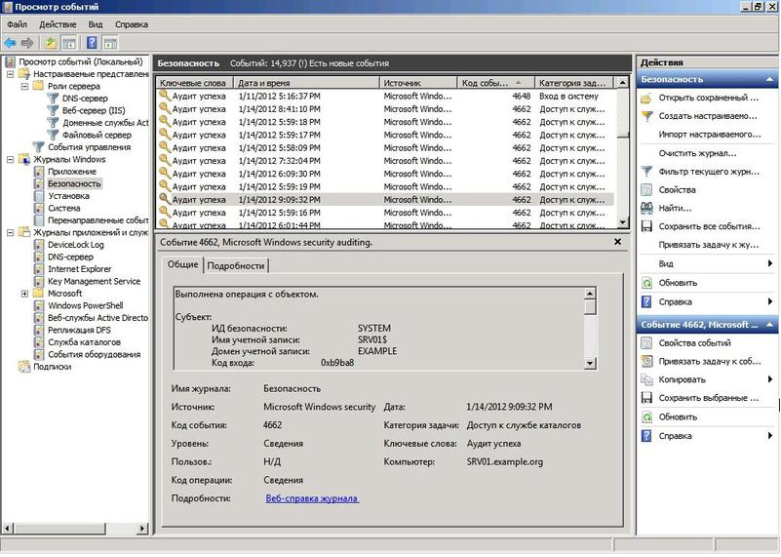Viewport: 781px width, 557px height.
Task: Sort by Дата и время column header
Action: [x=306, y=83]
